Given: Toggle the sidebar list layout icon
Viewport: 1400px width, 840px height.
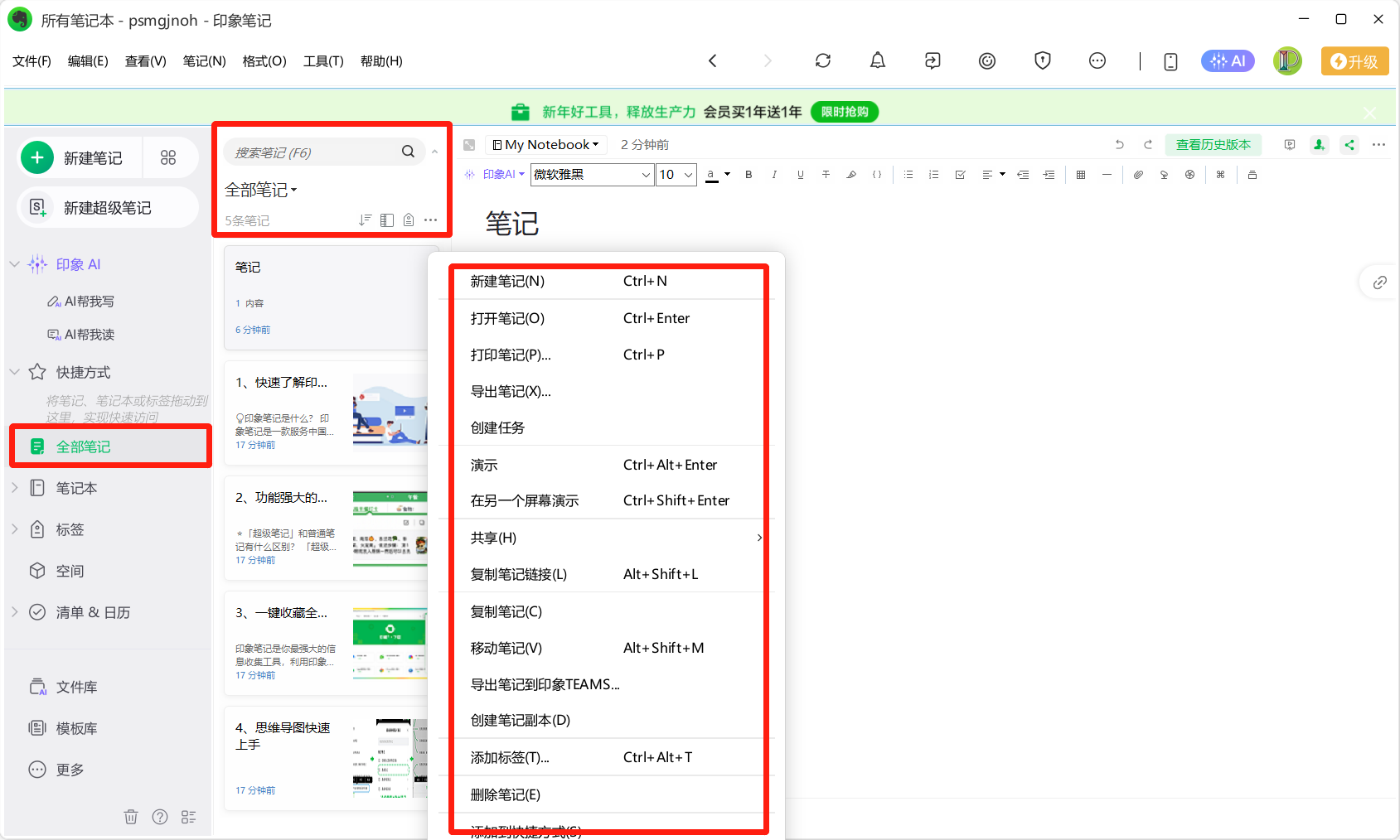Looking at the screenshot, I should click(189, 817).
